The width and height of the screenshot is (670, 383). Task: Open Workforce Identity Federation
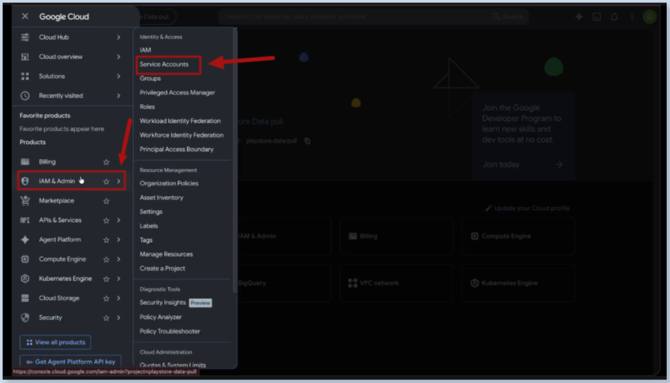point(182,135)
